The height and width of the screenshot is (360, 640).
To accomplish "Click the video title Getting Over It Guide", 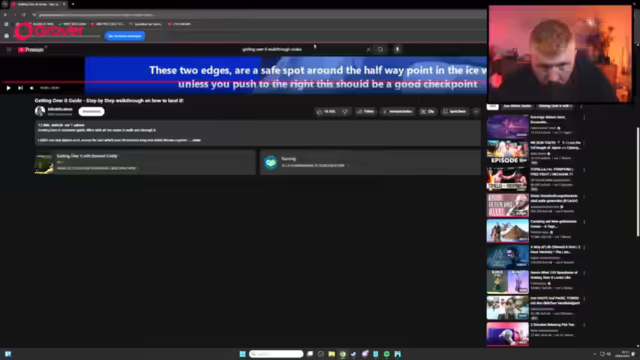I will [x=109, y=100].
